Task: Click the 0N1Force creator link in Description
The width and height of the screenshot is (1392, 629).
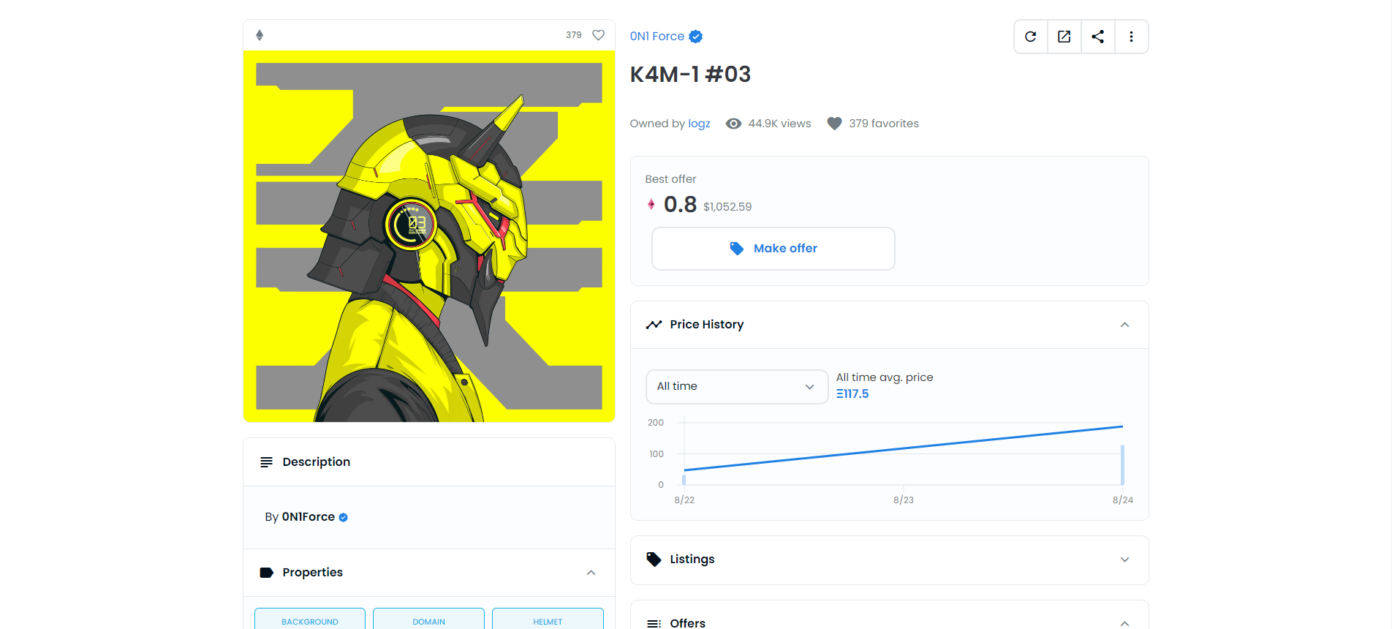Action: [308, 518]
